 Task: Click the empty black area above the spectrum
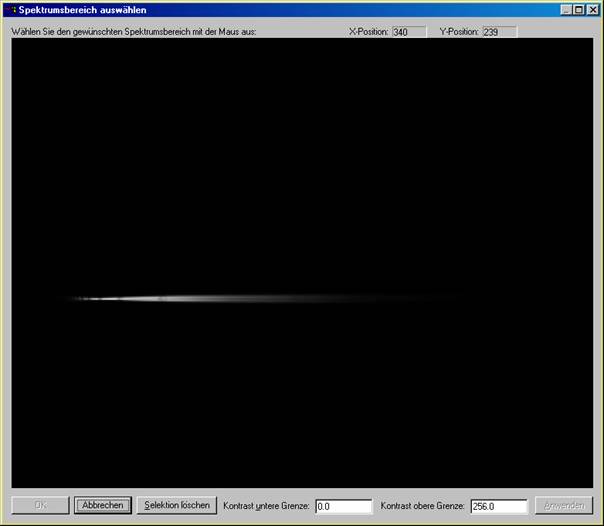coord(300,150)
